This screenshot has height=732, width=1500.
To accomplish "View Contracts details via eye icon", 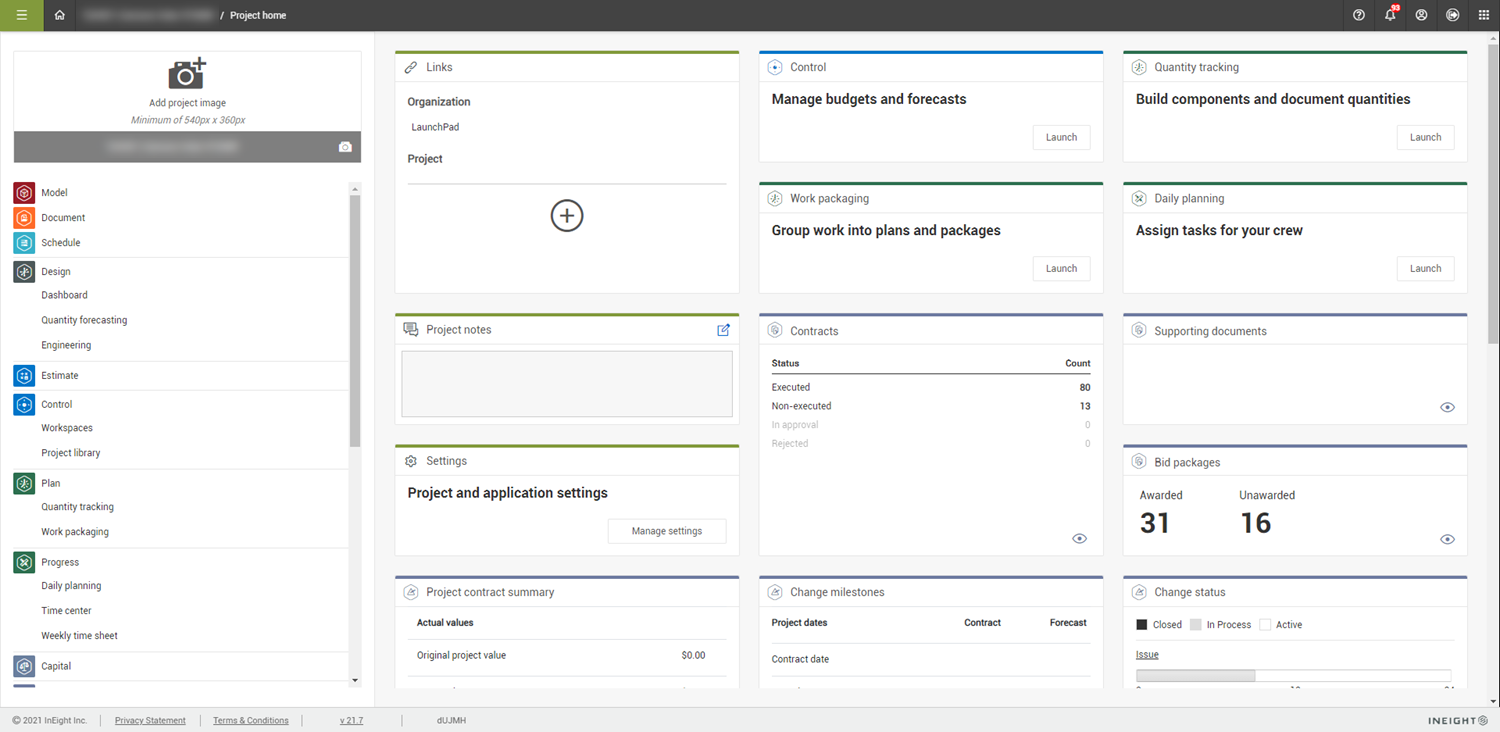I will coord(1079,538).
